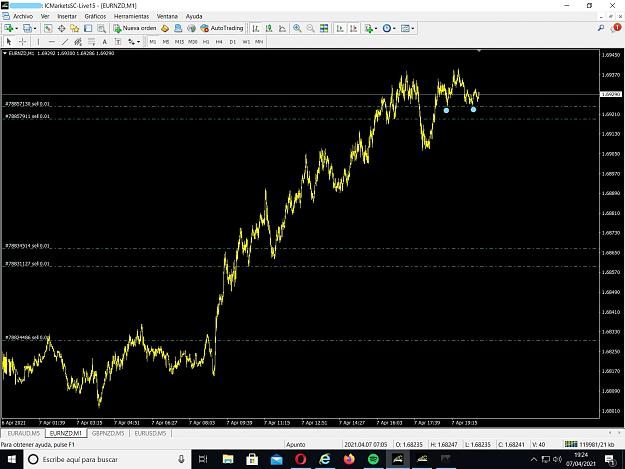
Task: Zoom out of the chart
Action: point(310,28)
